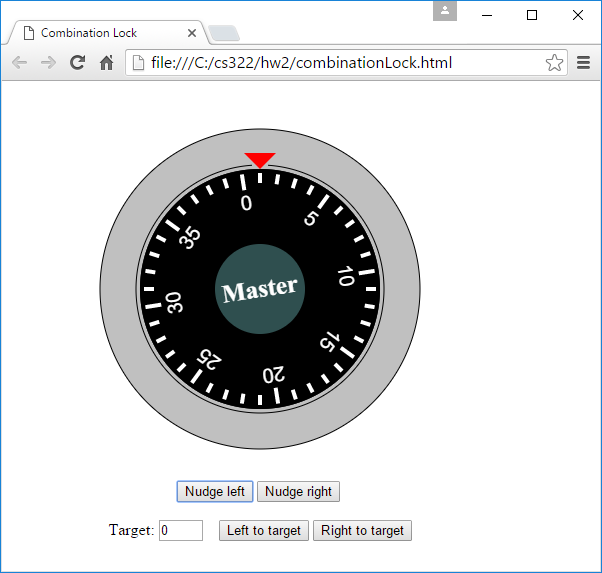The image size is (602, 573).
Task: Bookmark this page with the star
Action: point(554,63)
